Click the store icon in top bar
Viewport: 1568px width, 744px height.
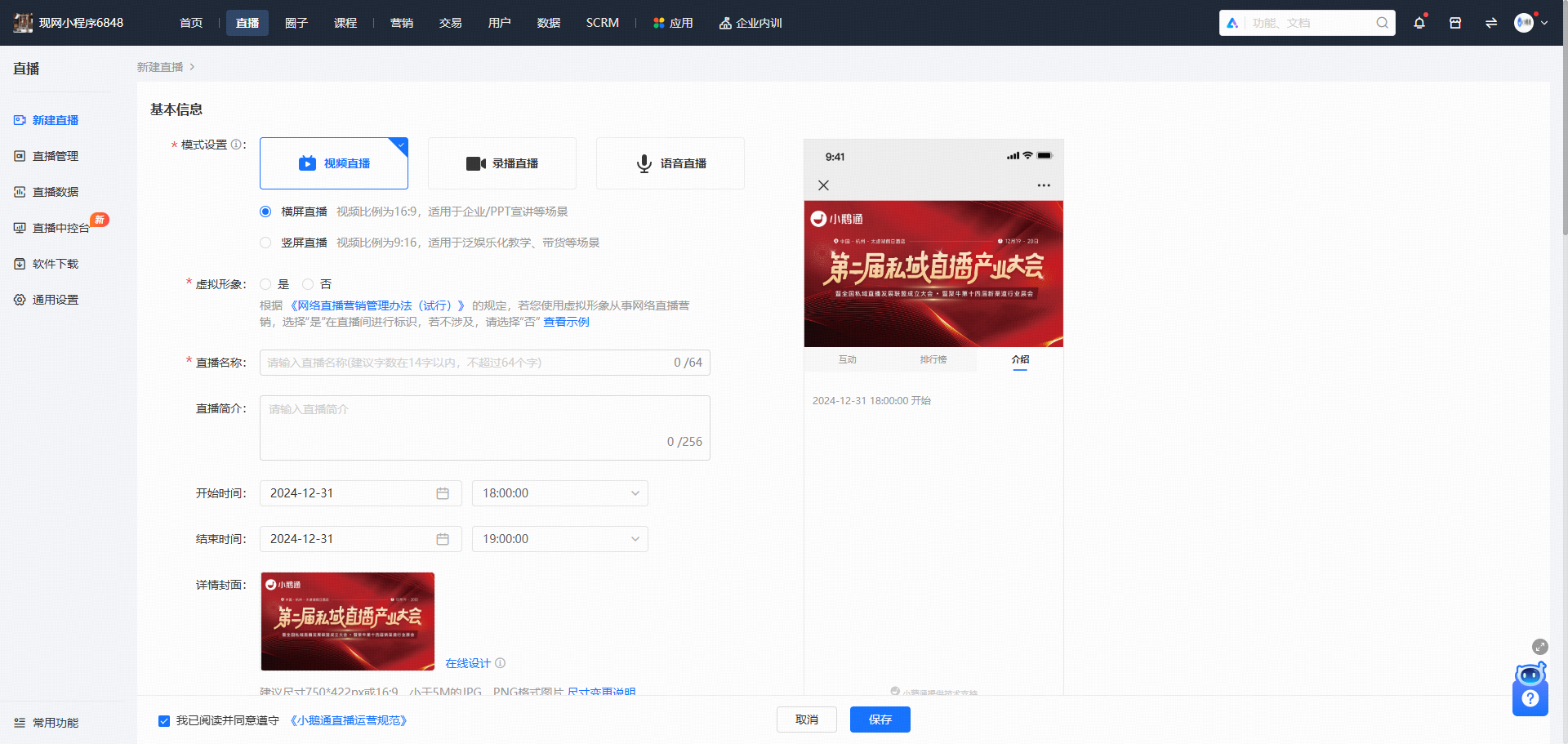[x=1455, y=23]
